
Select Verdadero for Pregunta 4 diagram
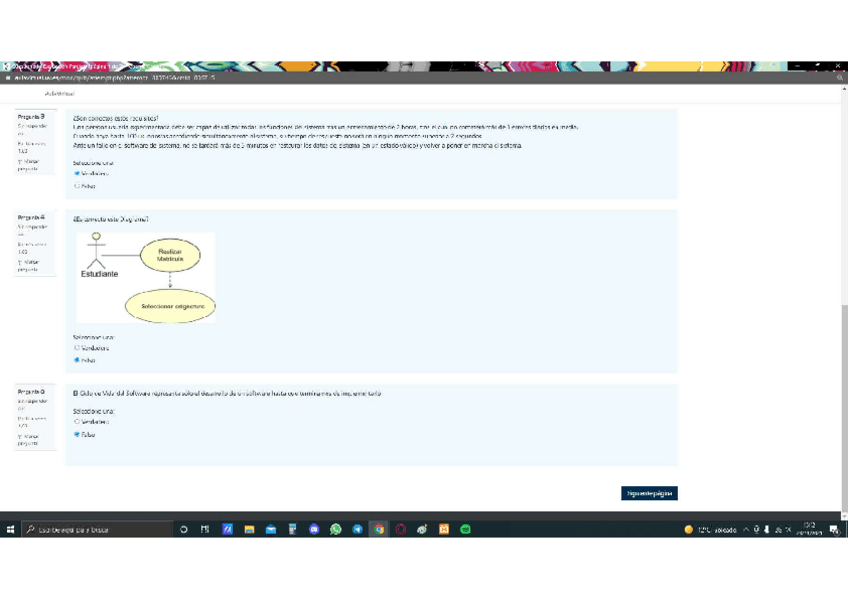[x=77, y=348]
